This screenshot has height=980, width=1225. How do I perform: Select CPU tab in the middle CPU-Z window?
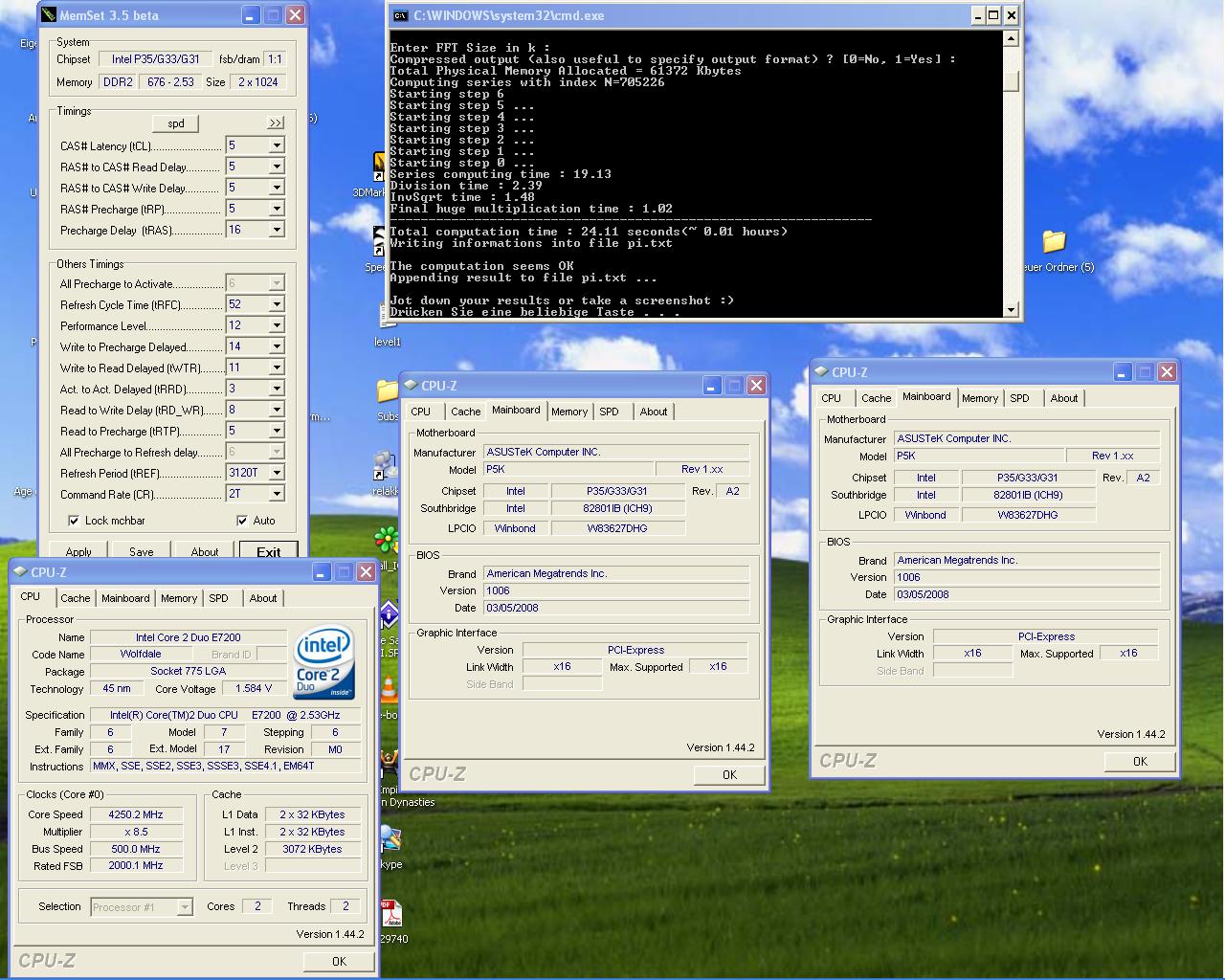[x=421, y=412]
